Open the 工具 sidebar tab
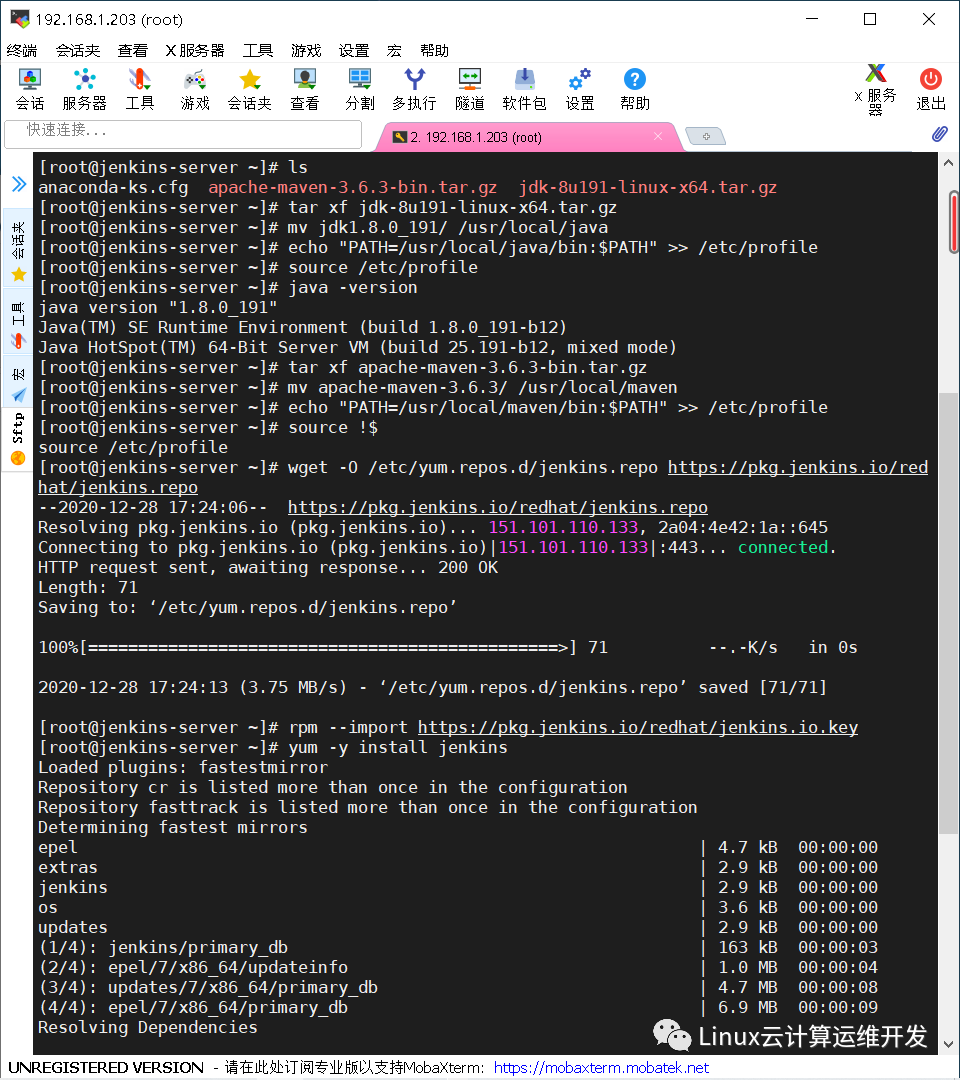Screen dimensions: 960x1080 click(x=18, y=324)
